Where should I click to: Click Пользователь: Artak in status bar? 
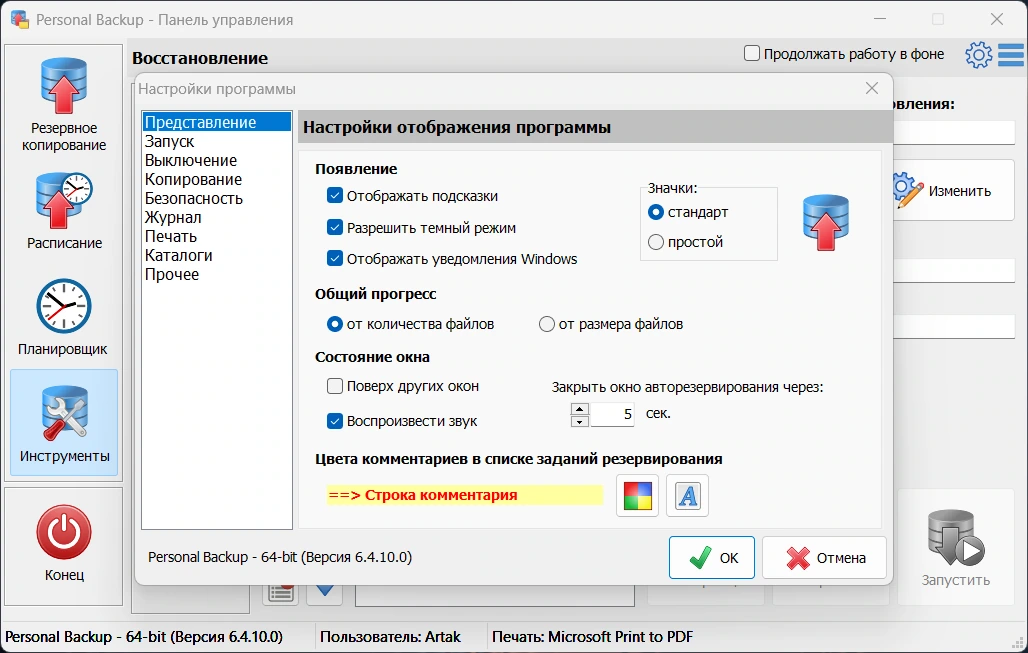(x=390, y=637)
